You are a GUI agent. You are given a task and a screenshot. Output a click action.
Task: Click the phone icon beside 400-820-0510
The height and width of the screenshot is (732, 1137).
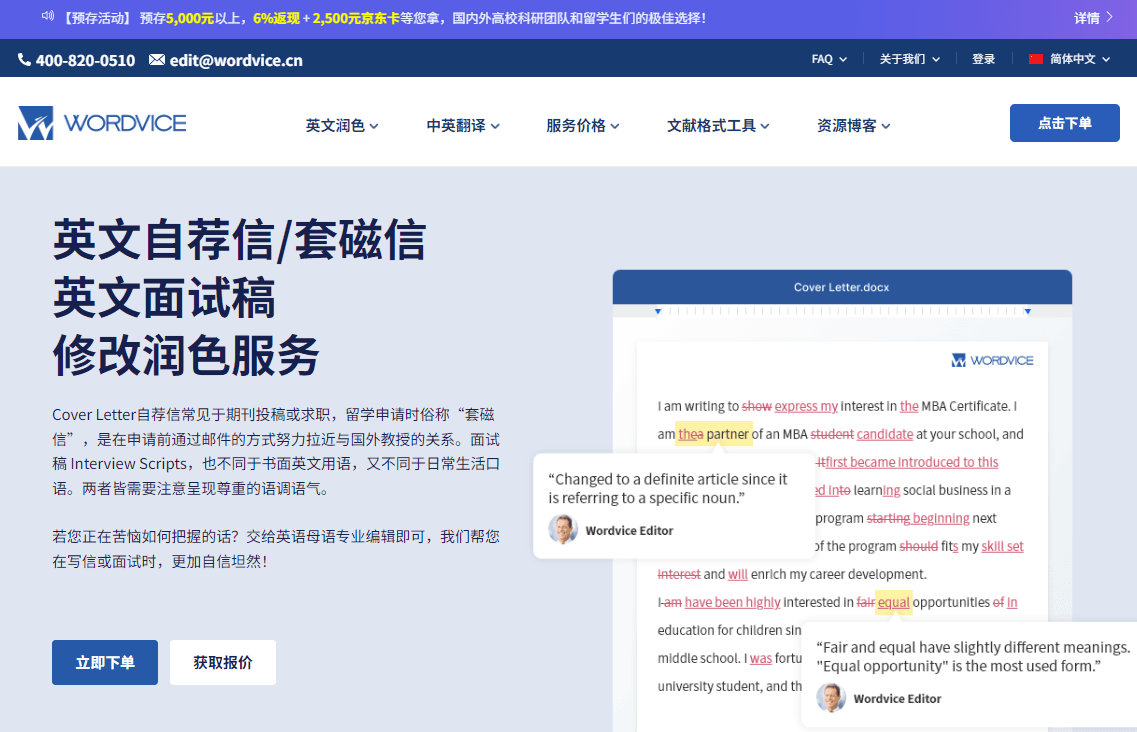pyautogui.click(x=23, y=59)
